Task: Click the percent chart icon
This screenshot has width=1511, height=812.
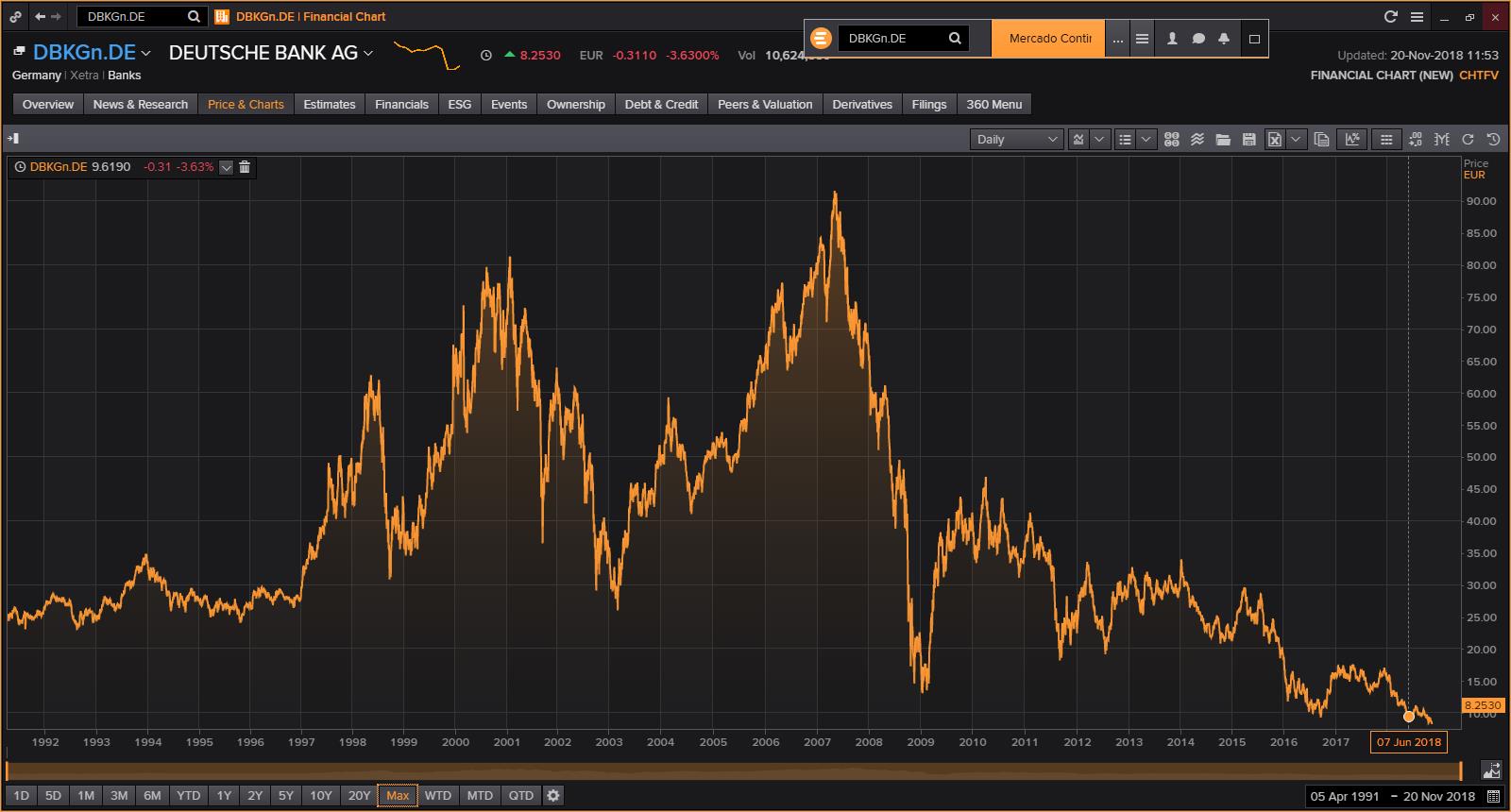Action: pos(1352,139)
